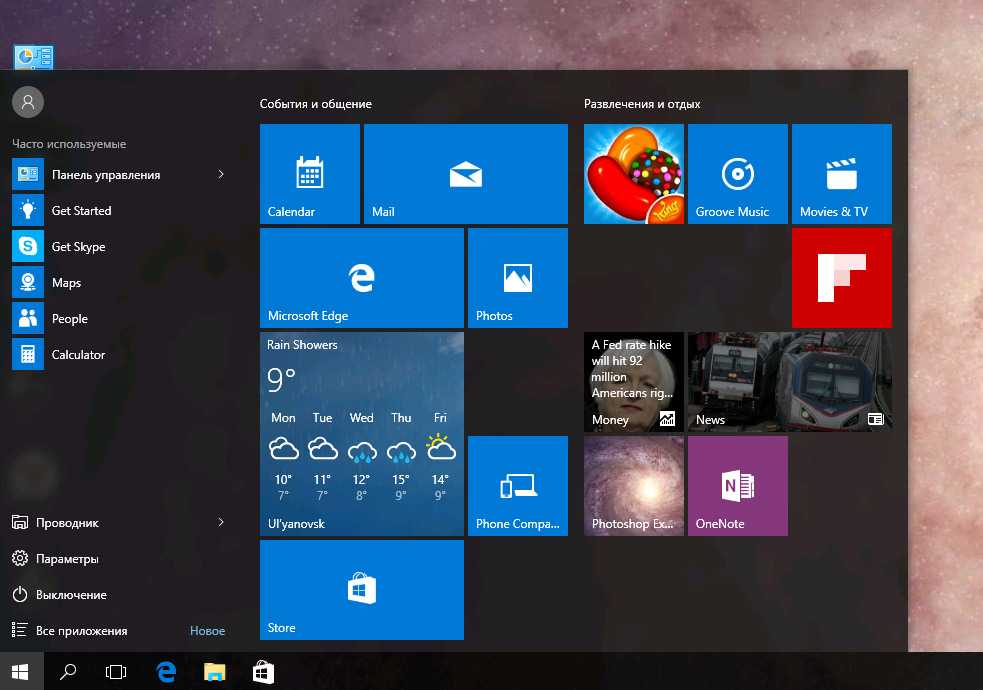Select Calculator in the frequent apps list
Viewport: 983px width, 690px height.
point(78,355)
